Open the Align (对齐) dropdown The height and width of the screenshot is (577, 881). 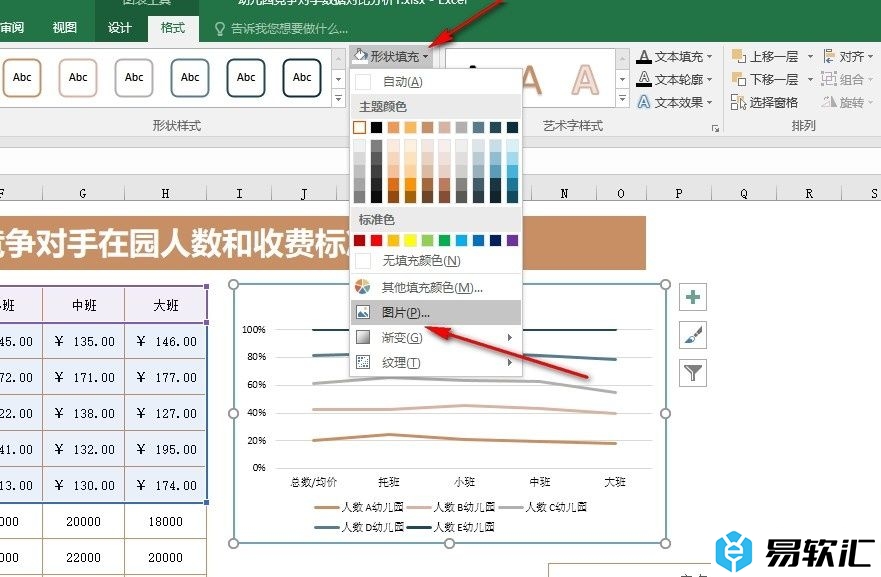tap(848, 57)
